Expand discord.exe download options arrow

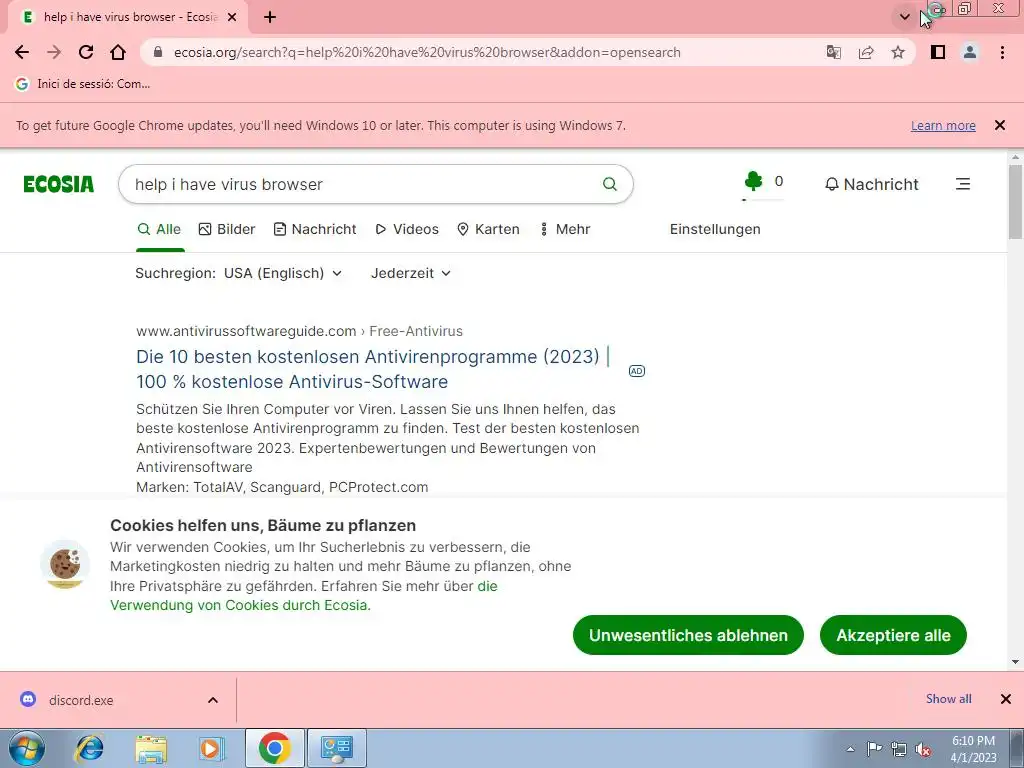213,700
